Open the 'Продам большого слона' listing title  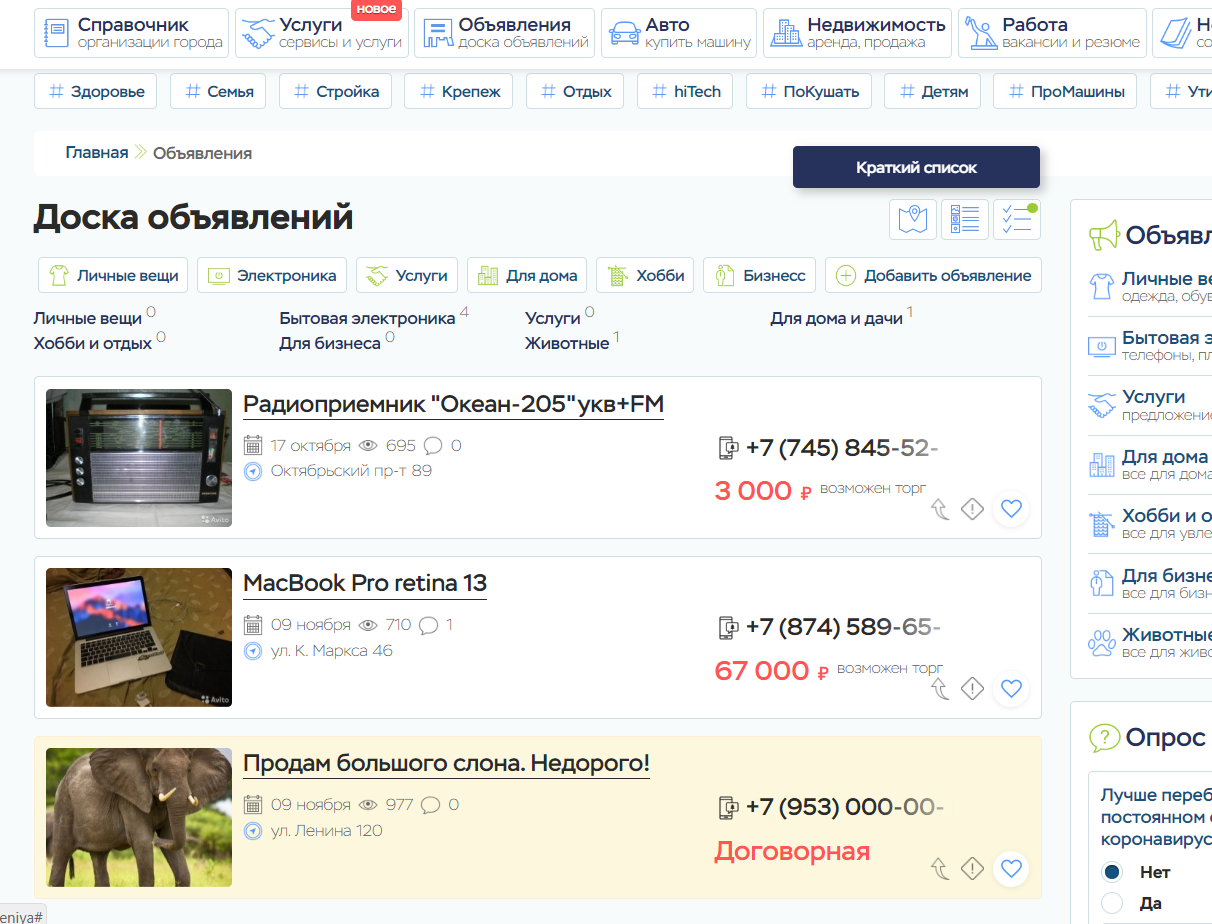point(446,764)
